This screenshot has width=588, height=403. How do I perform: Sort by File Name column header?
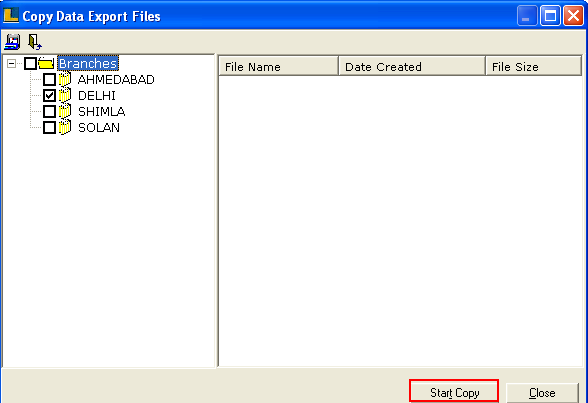pyautogui.click(x=278, y=66)
